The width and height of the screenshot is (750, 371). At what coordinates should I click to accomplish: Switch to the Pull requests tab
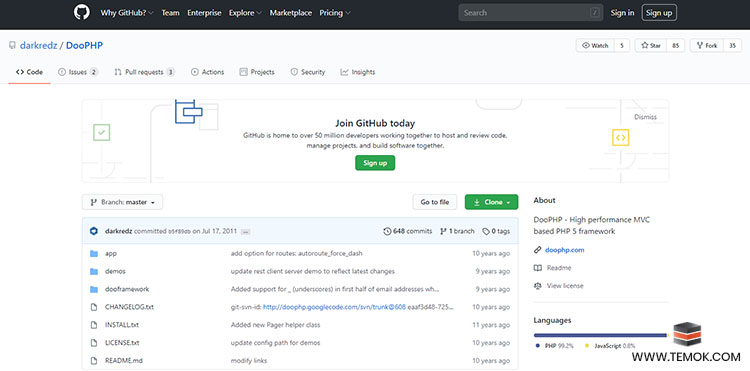coord(144,72)
